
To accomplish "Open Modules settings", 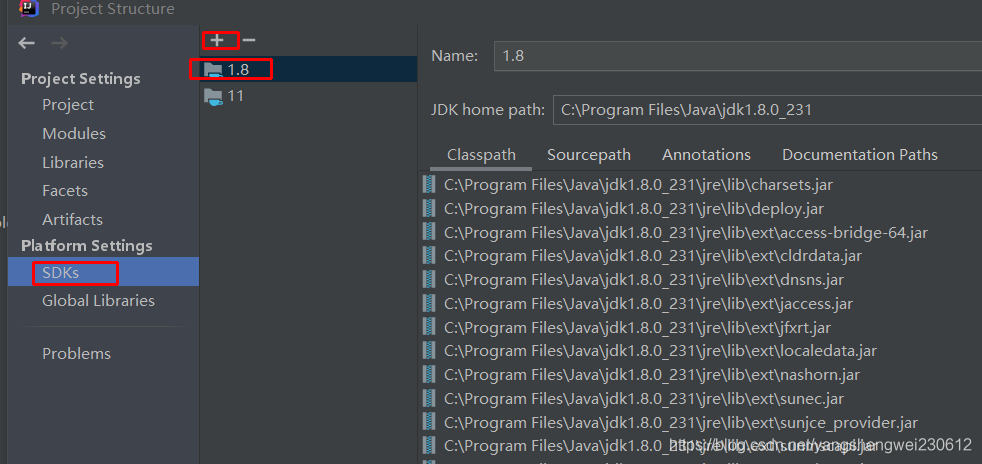I will click(x=74, y=133).
